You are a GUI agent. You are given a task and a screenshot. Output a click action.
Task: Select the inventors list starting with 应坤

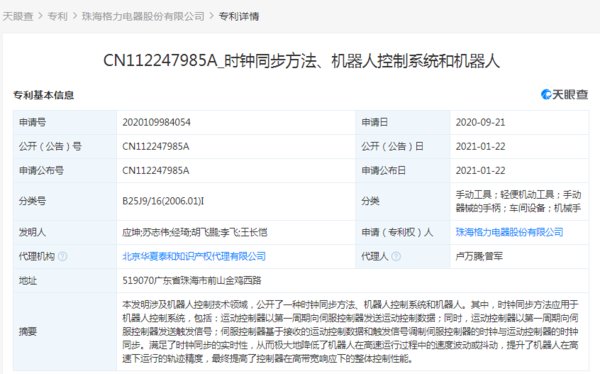click(195, 232)
